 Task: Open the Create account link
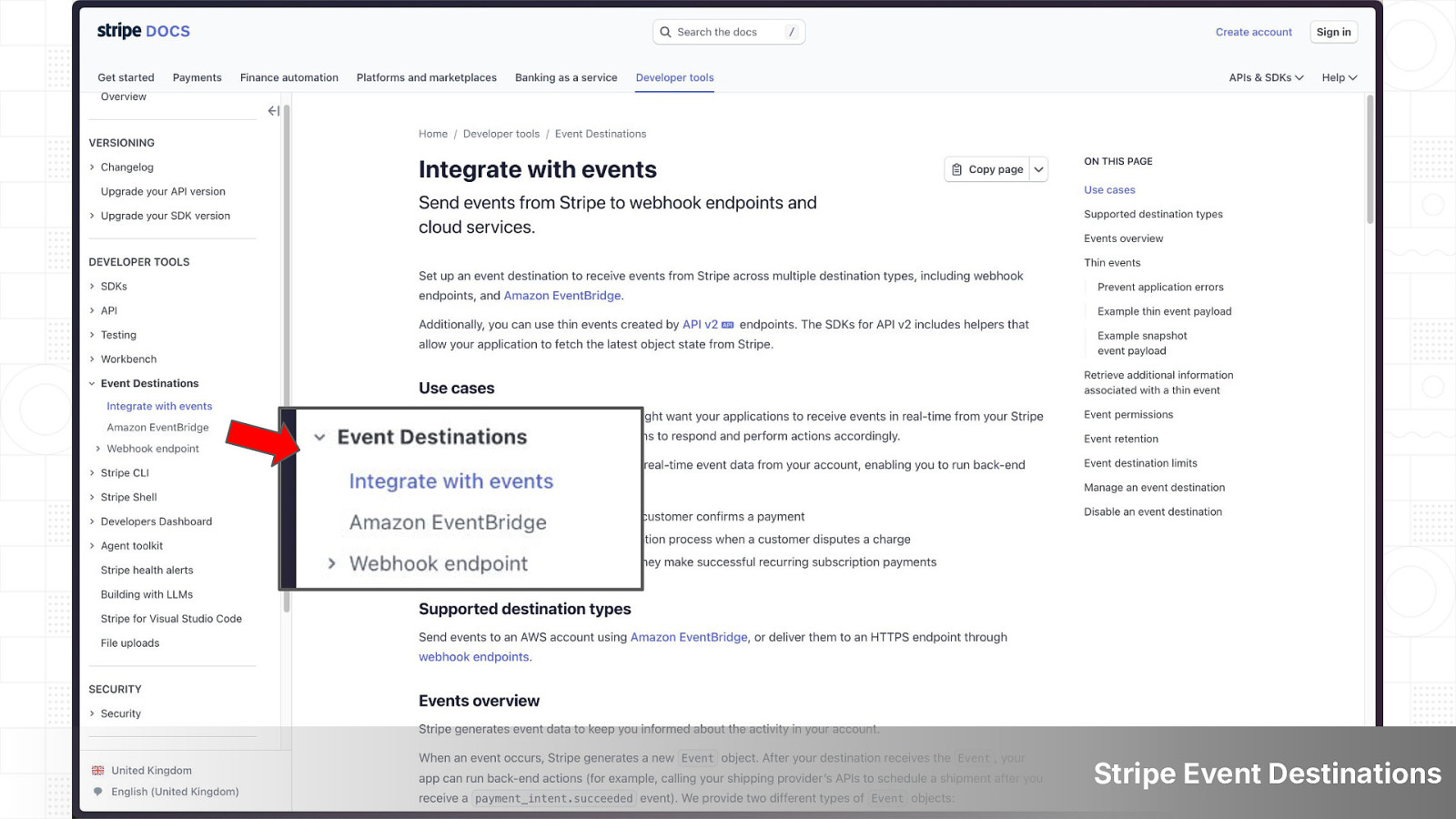click(x=1253, y=32)
